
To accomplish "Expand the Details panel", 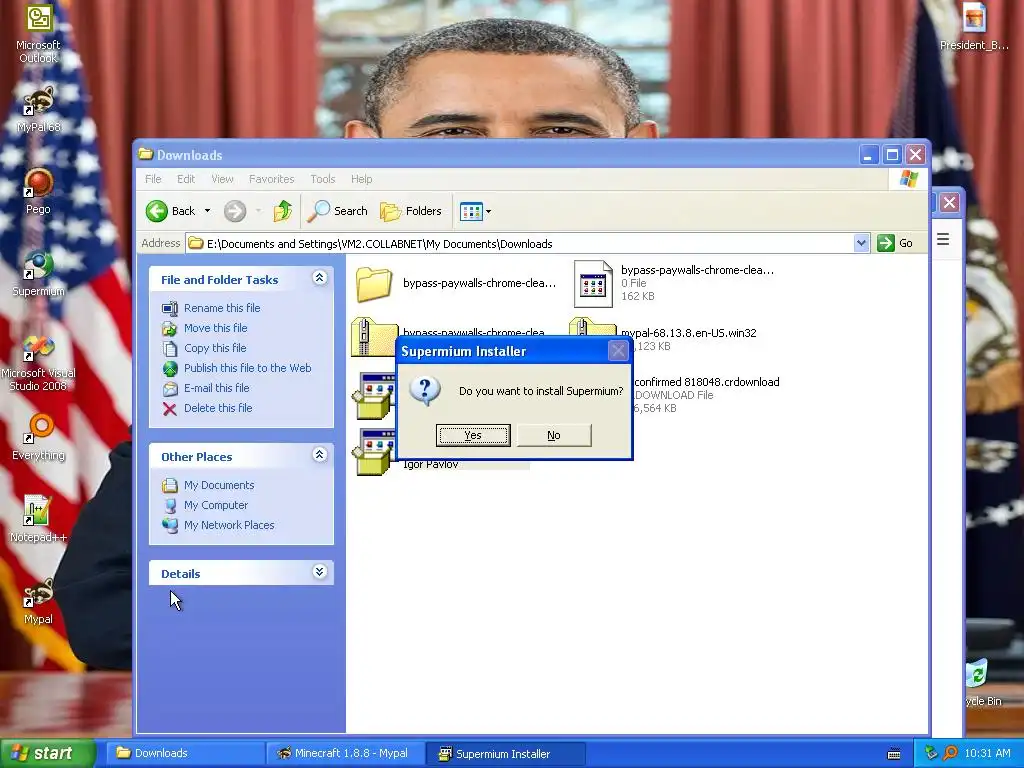I will pyautogui.click(x=319, y=572).
